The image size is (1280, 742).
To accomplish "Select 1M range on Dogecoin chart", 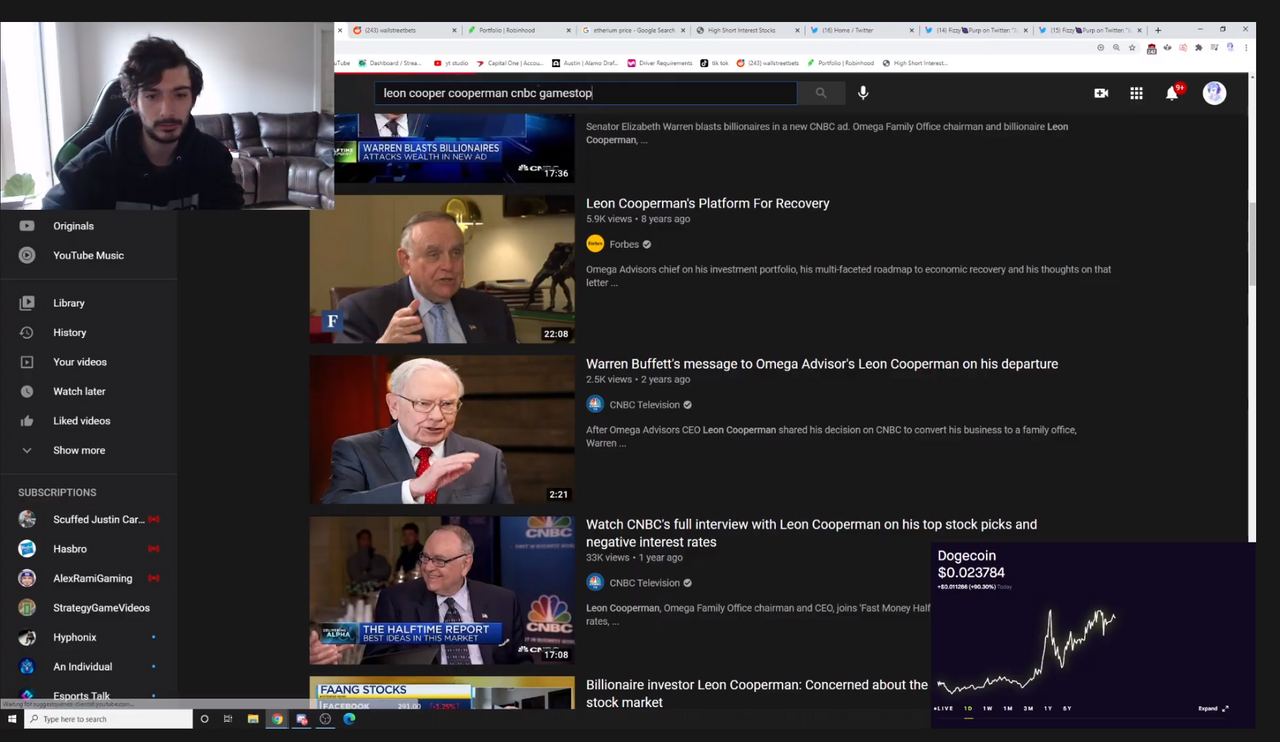I will (1008, 708).
